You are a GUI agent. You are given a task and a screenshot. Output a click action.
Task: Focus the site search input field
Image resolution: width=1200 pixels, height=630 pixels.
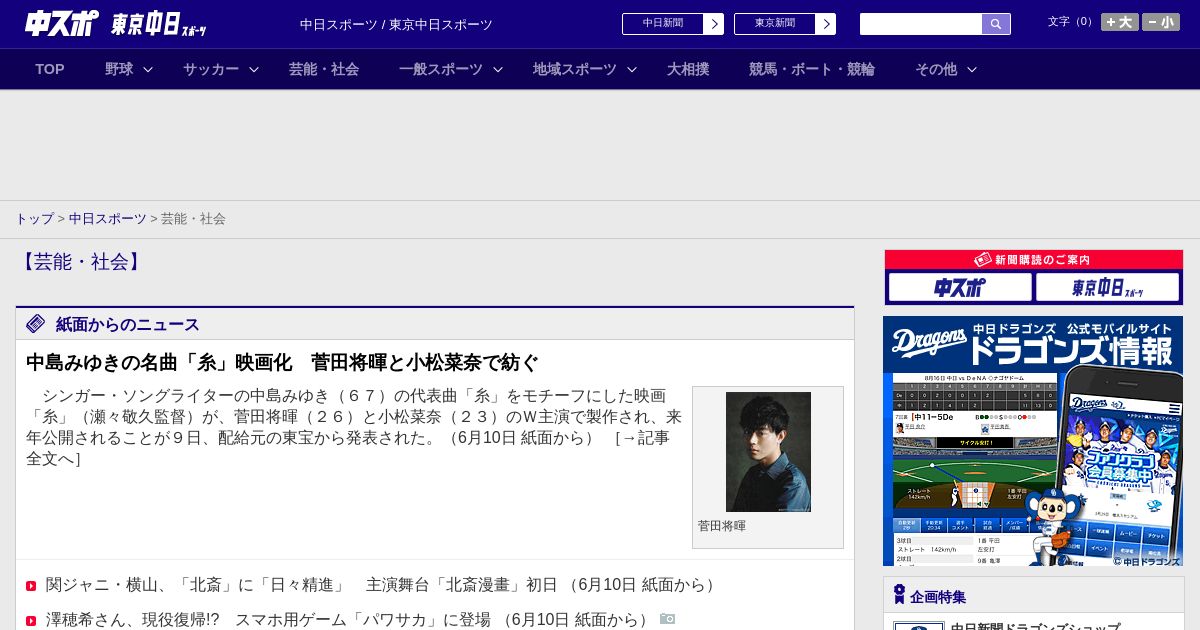click(921, 24)
